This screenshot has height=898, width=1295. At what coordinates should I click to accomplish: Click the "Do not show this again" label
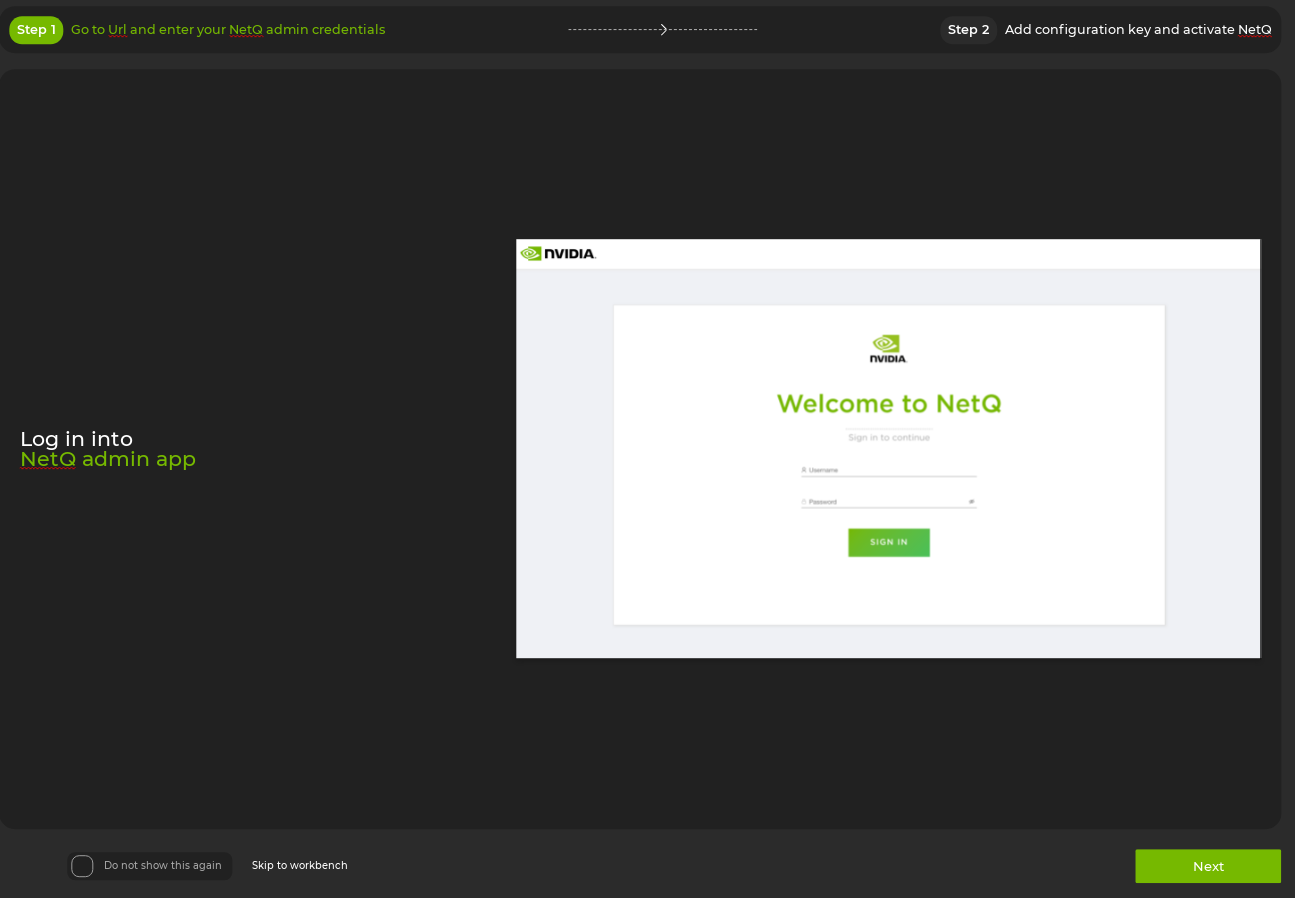point(162,866)
